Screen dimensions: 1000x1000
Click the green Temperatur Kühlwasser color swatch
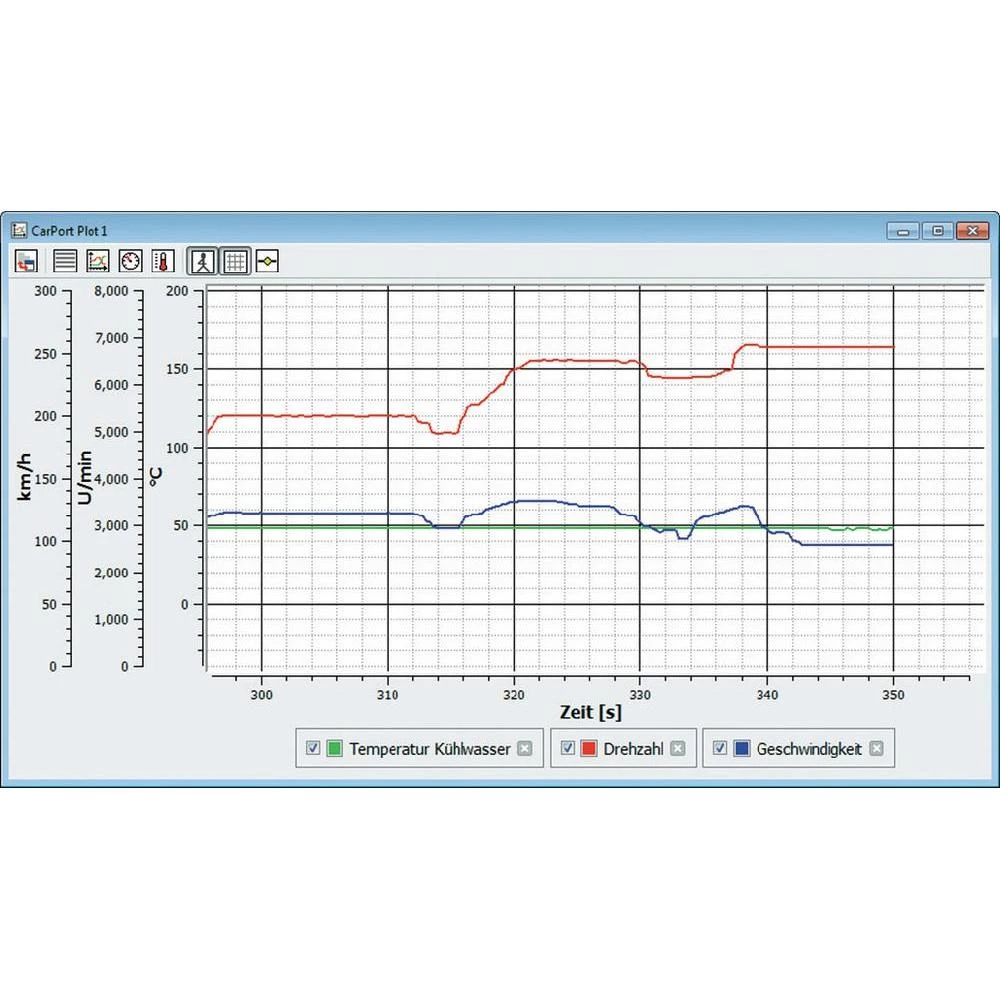(x=335, y=748)
